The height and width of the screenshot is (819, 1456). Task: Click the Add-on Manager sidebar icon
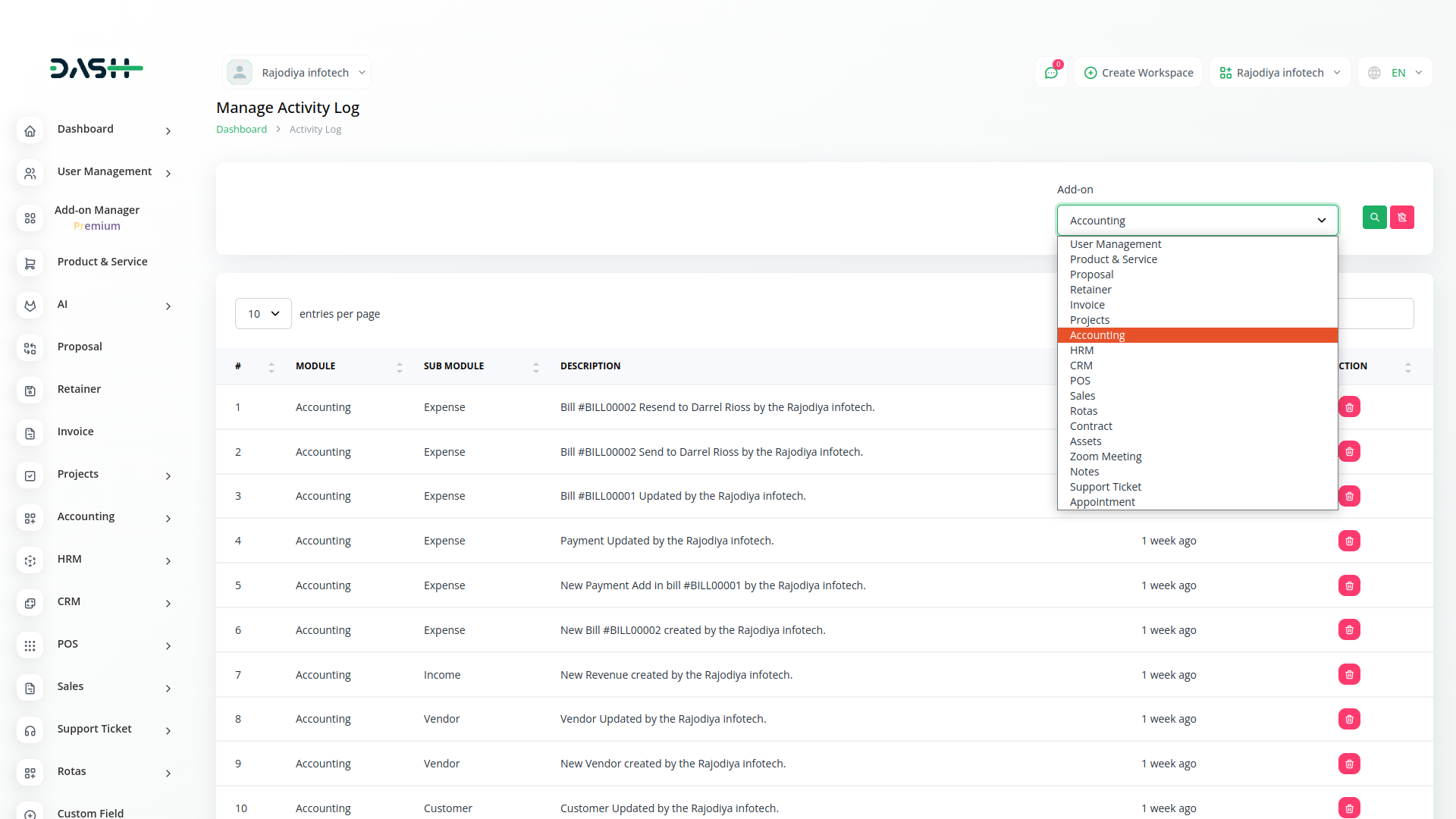point(30,218)
